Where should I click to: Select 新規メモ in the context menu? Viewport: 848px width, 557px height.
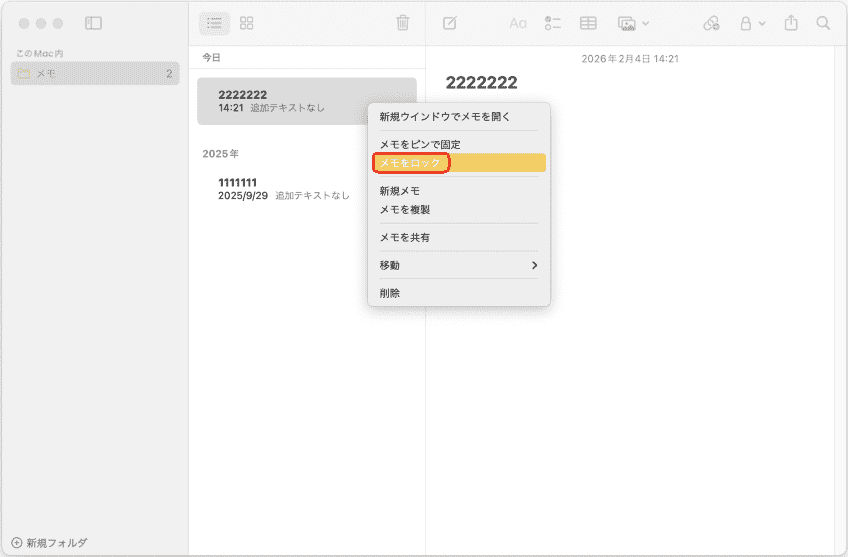(x=459, y=191)
